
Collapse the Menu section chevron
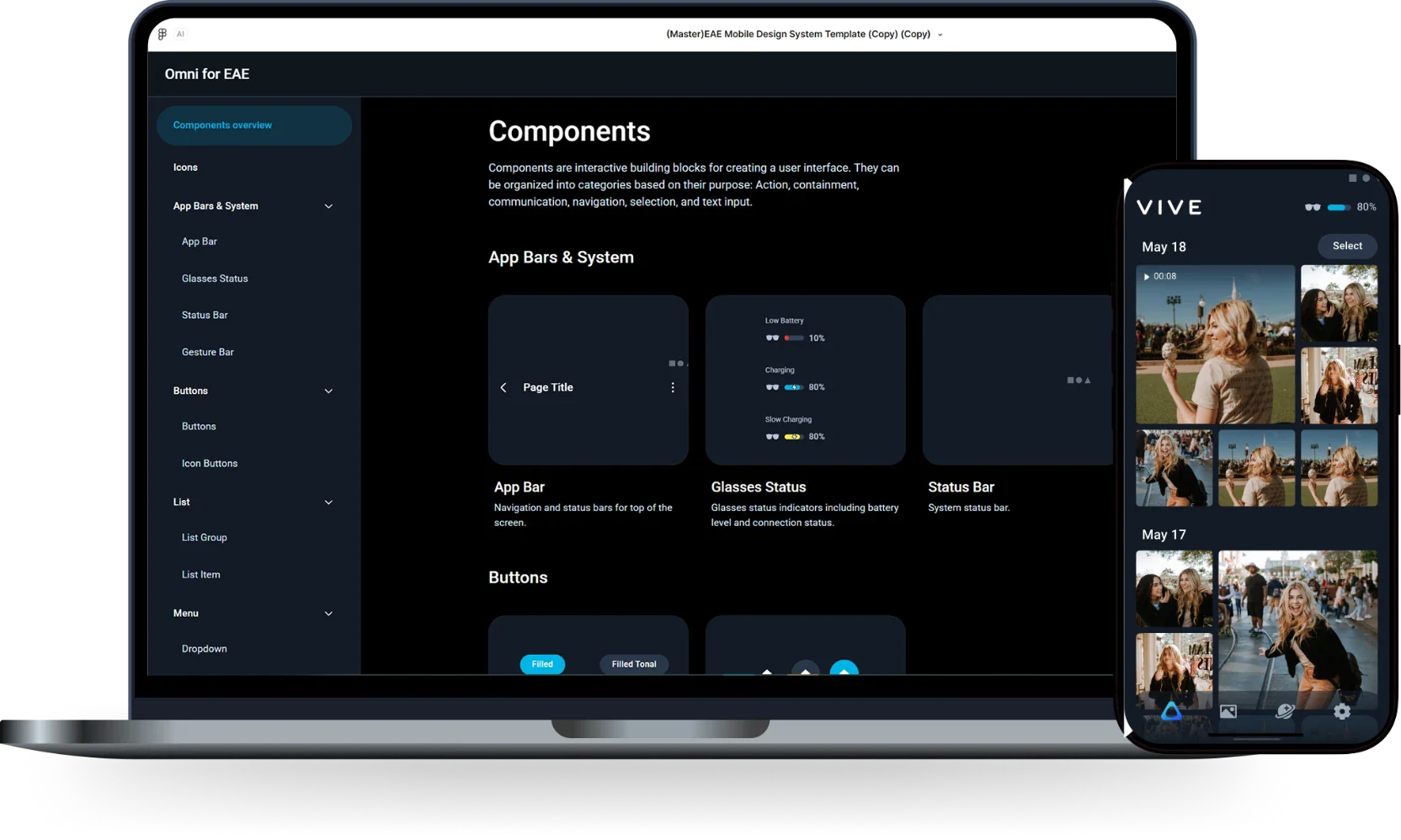328,614
